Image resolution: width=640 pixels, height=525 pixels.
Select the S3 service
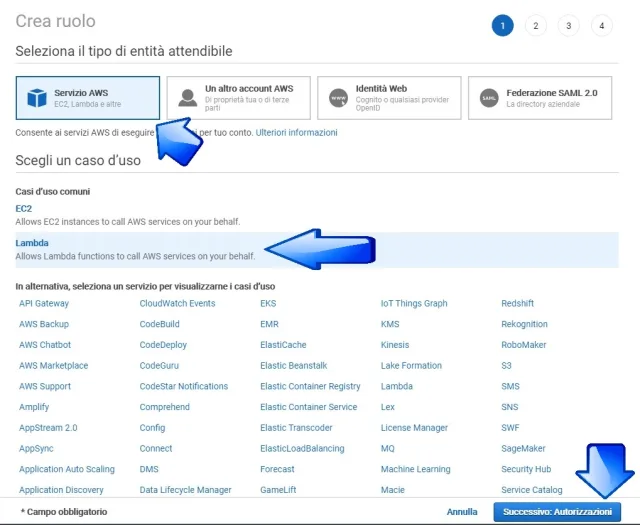(x=507, y=365)
